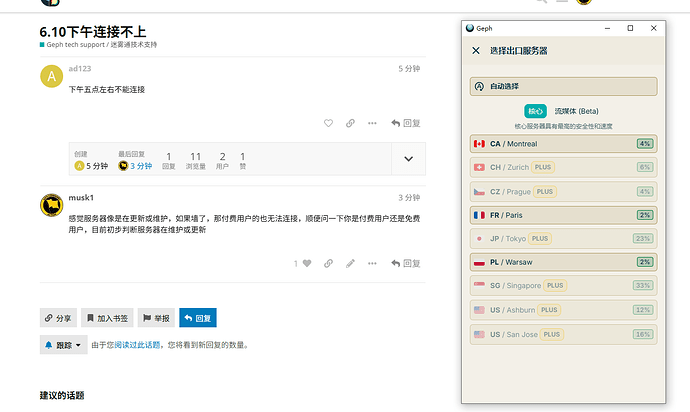Select FR / Paris server

[563, 215]
